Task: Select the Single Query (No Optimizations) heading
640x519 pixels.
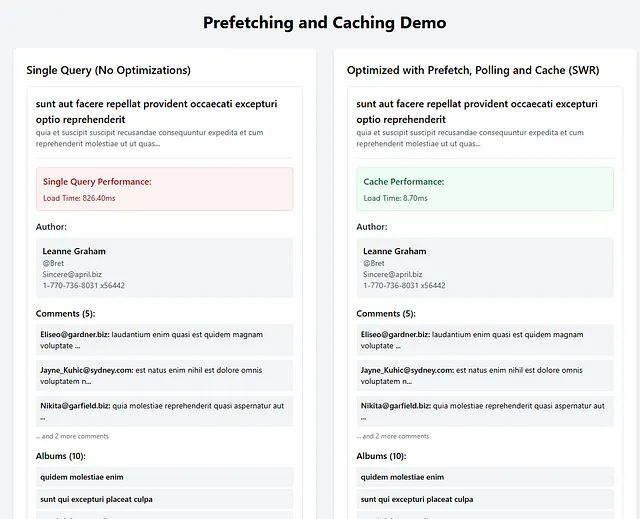Action: coord(109,70)
